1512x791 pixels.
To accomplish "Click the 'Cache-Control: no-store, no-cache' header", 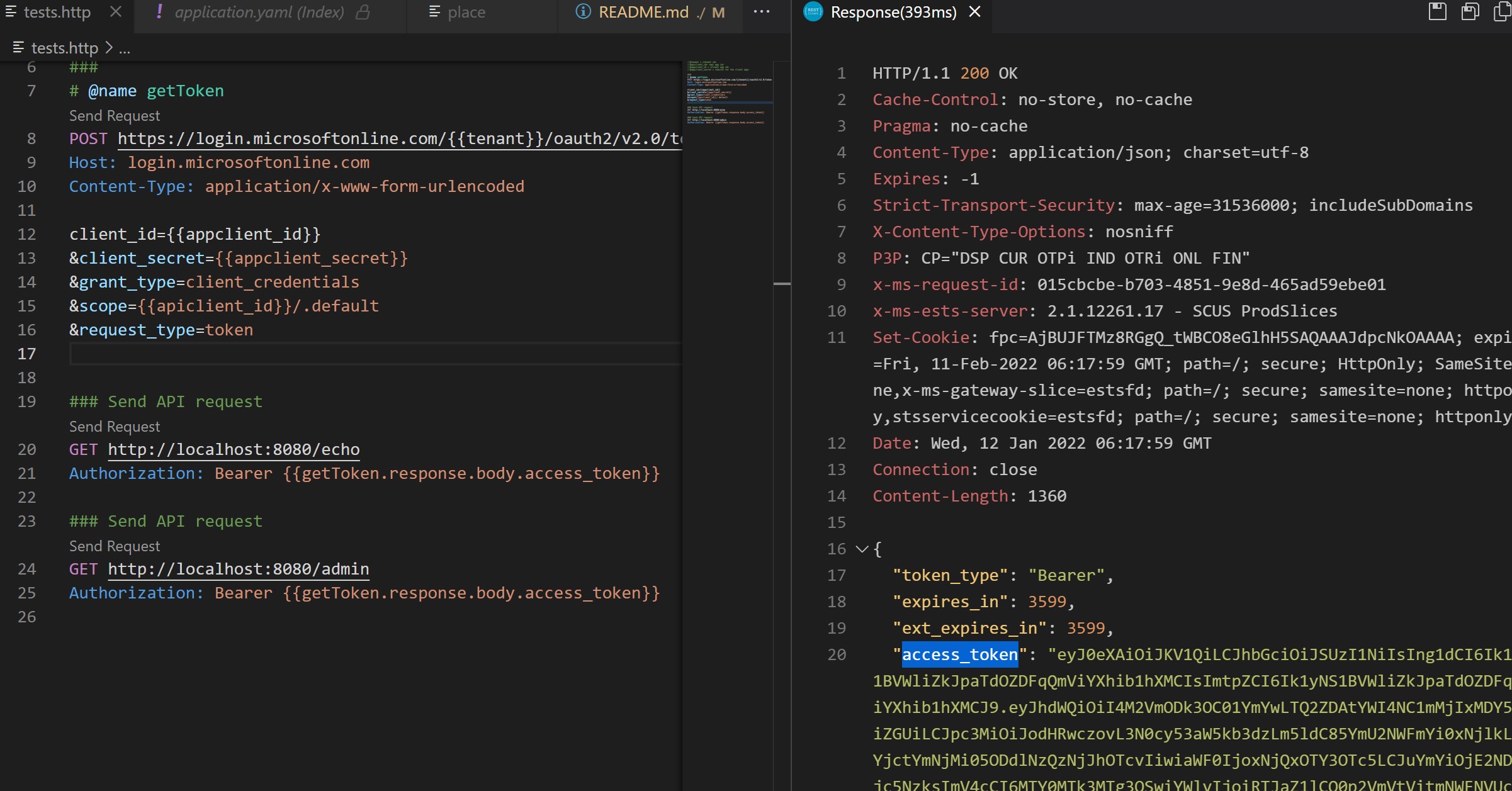I will [x=1032, y=99].
